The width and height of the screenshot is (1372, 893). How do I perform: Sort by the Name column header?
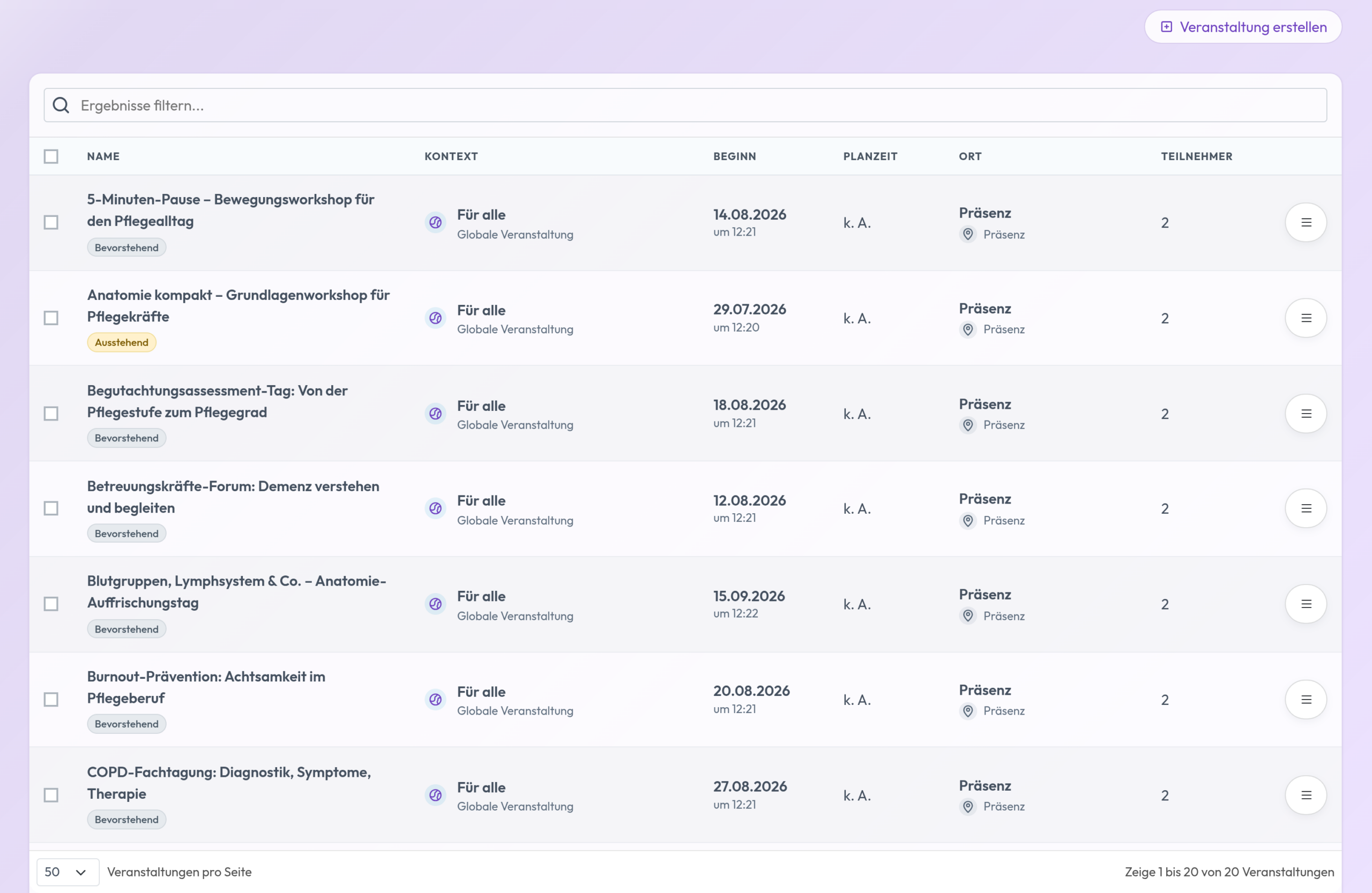tap(103, 156)
